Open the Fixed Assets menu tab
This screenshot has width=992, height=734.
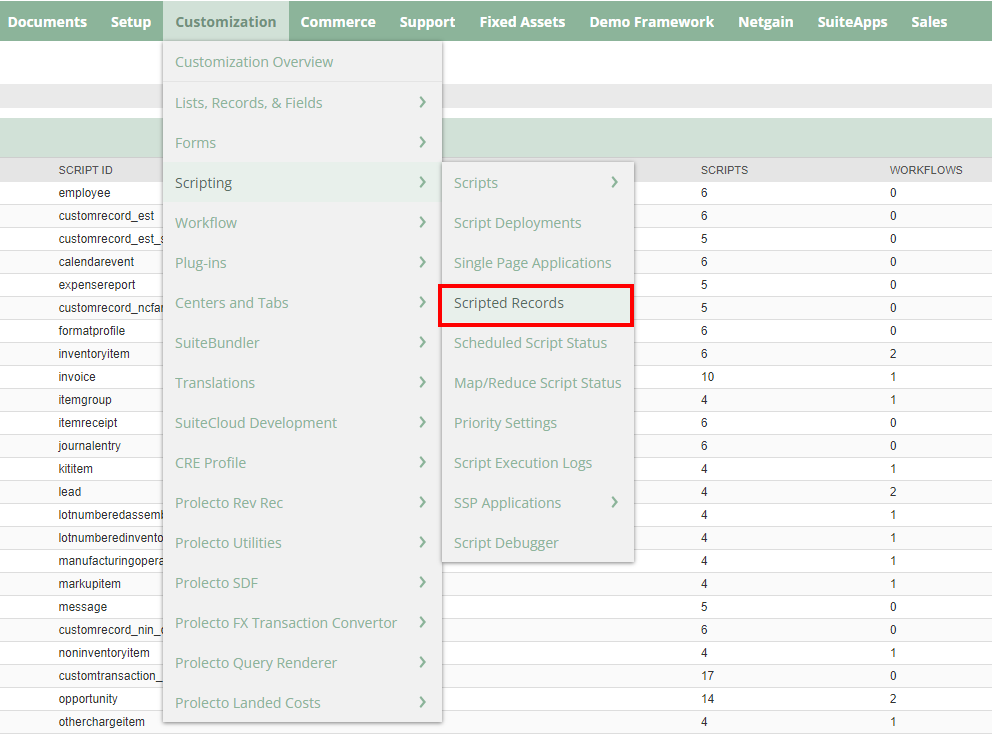(522, 22)
